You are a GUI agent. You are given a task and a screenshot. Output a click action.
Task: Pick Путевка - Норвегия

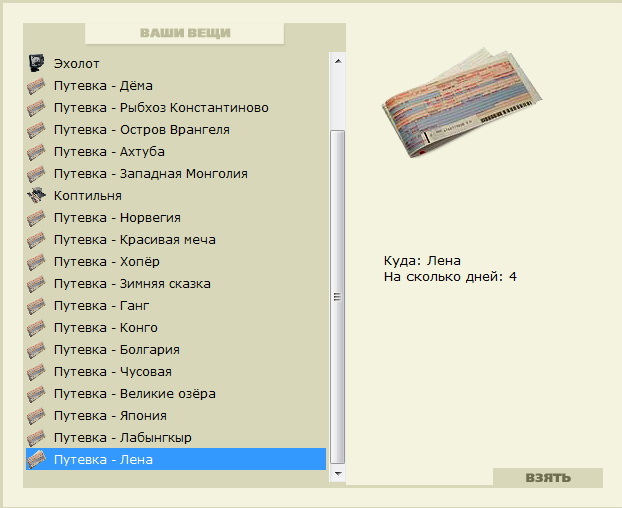point(176,218)
